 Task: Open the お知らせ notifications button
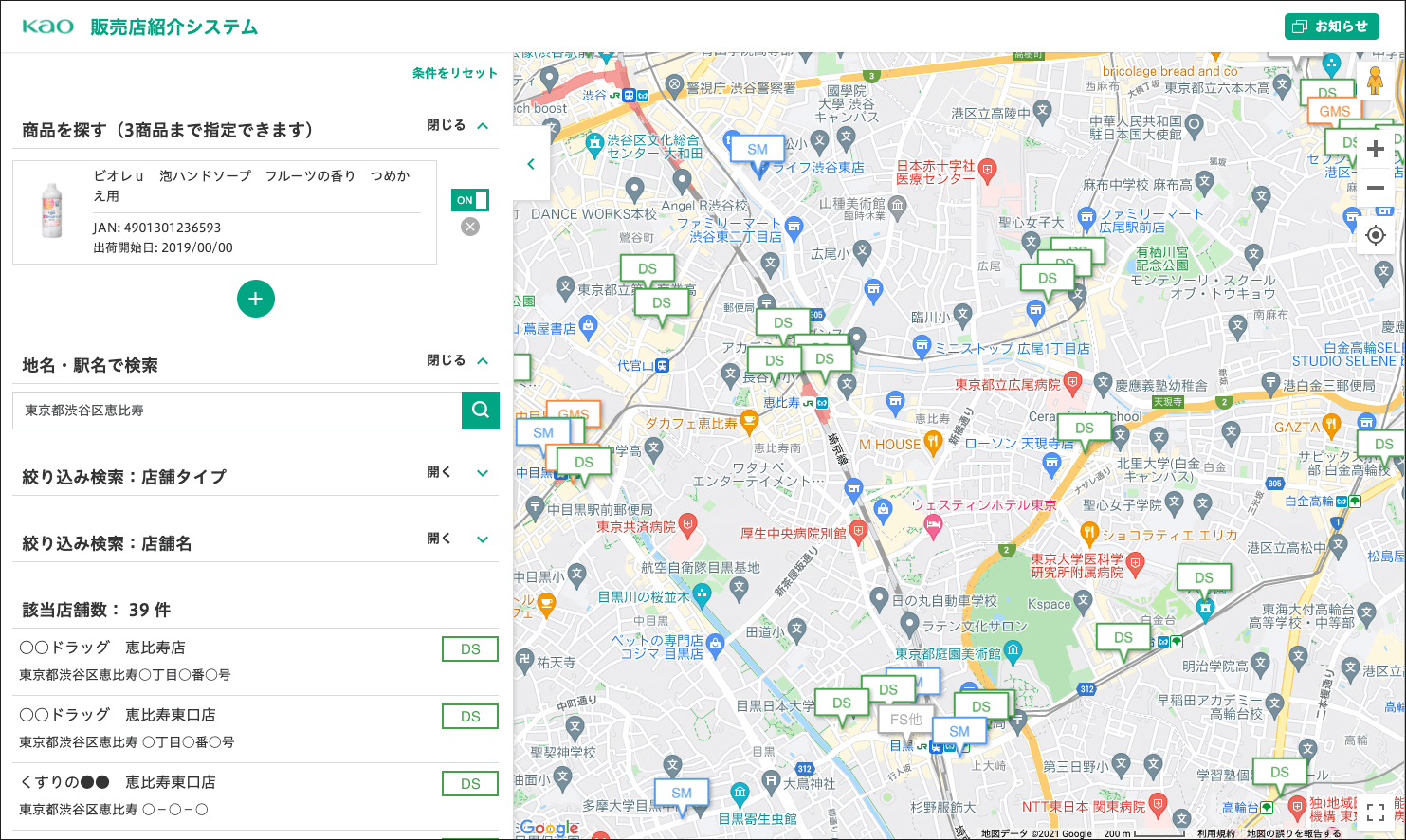pyautogui.click(x=1331, y=27)
